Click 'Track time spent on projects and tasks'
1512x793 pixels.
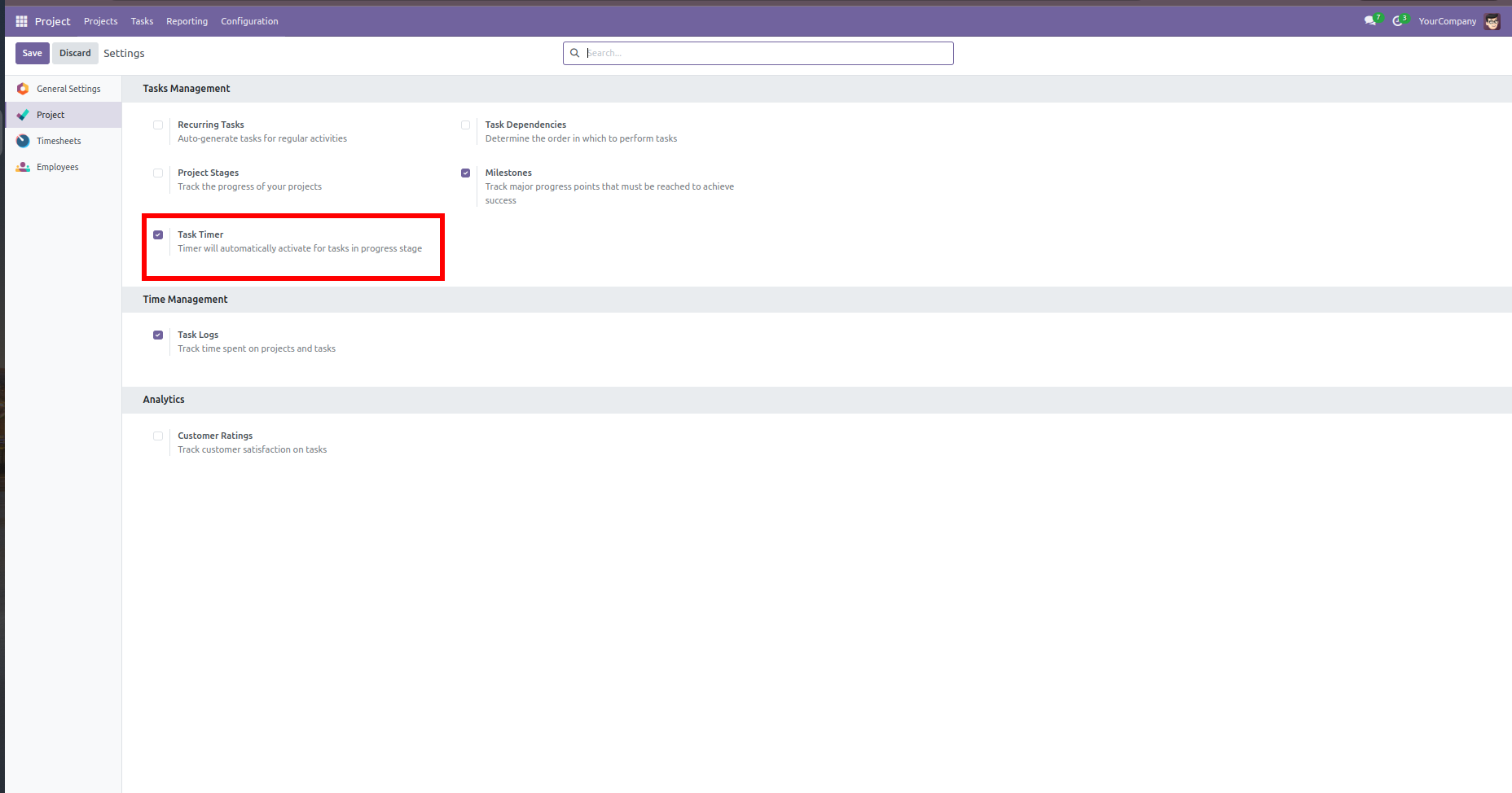257,348
